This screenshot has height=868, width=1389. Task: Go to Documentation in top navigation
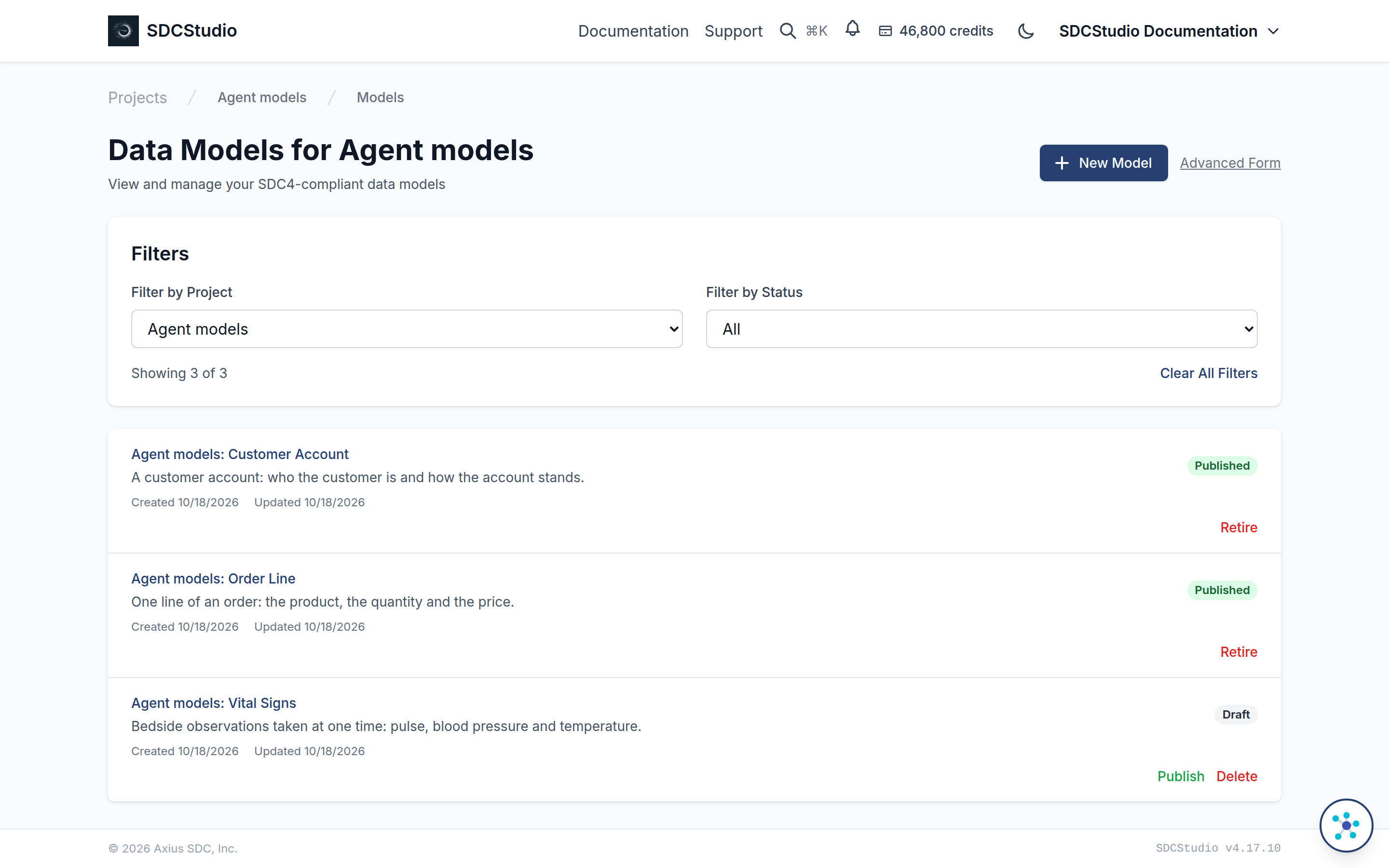[x=633, y=31]
